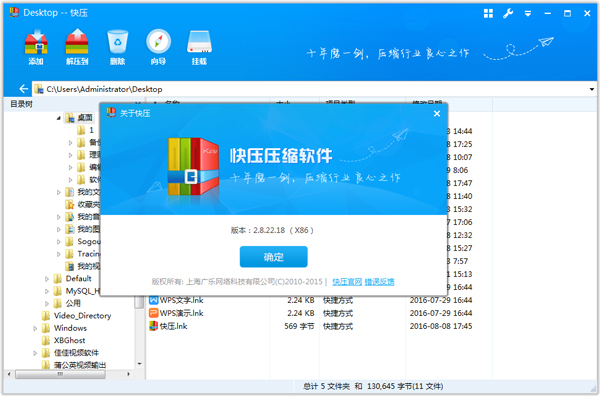The width and height of the screenshot is (600, 396).
Task: Click the 公用 folder icon
Action: tap(58, 303)
